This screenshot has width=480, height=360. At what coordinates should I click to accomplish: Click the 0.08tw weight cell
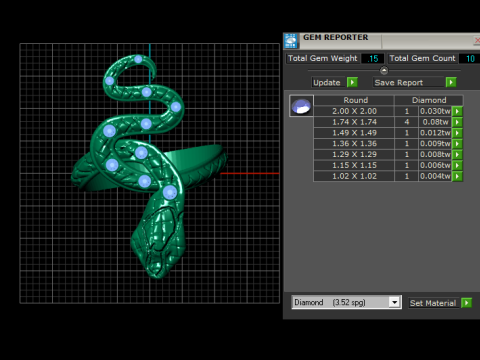coord(435,122)
